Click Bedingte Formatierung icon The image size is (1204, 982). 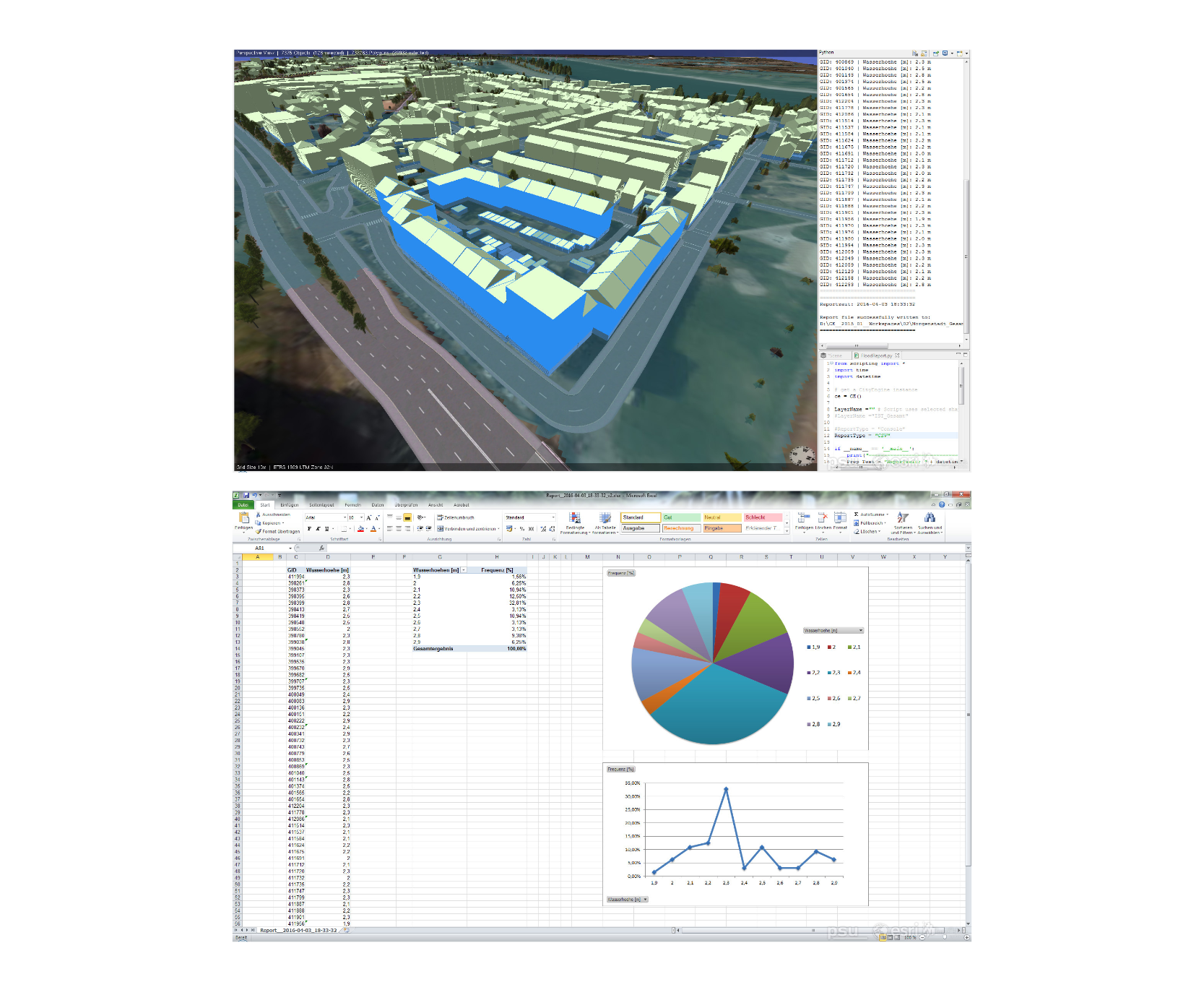click(575, 518)
